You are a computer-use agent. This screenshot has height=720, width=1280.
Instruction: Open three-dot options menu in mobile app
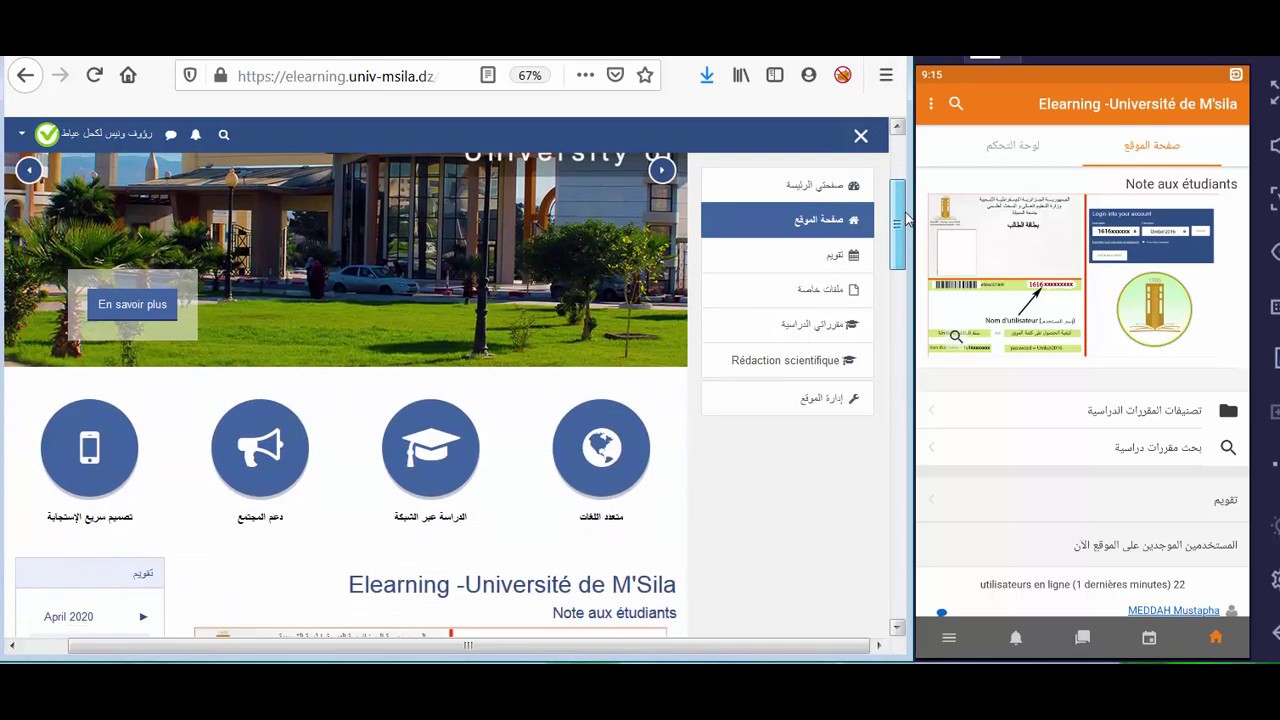(931, 103)
